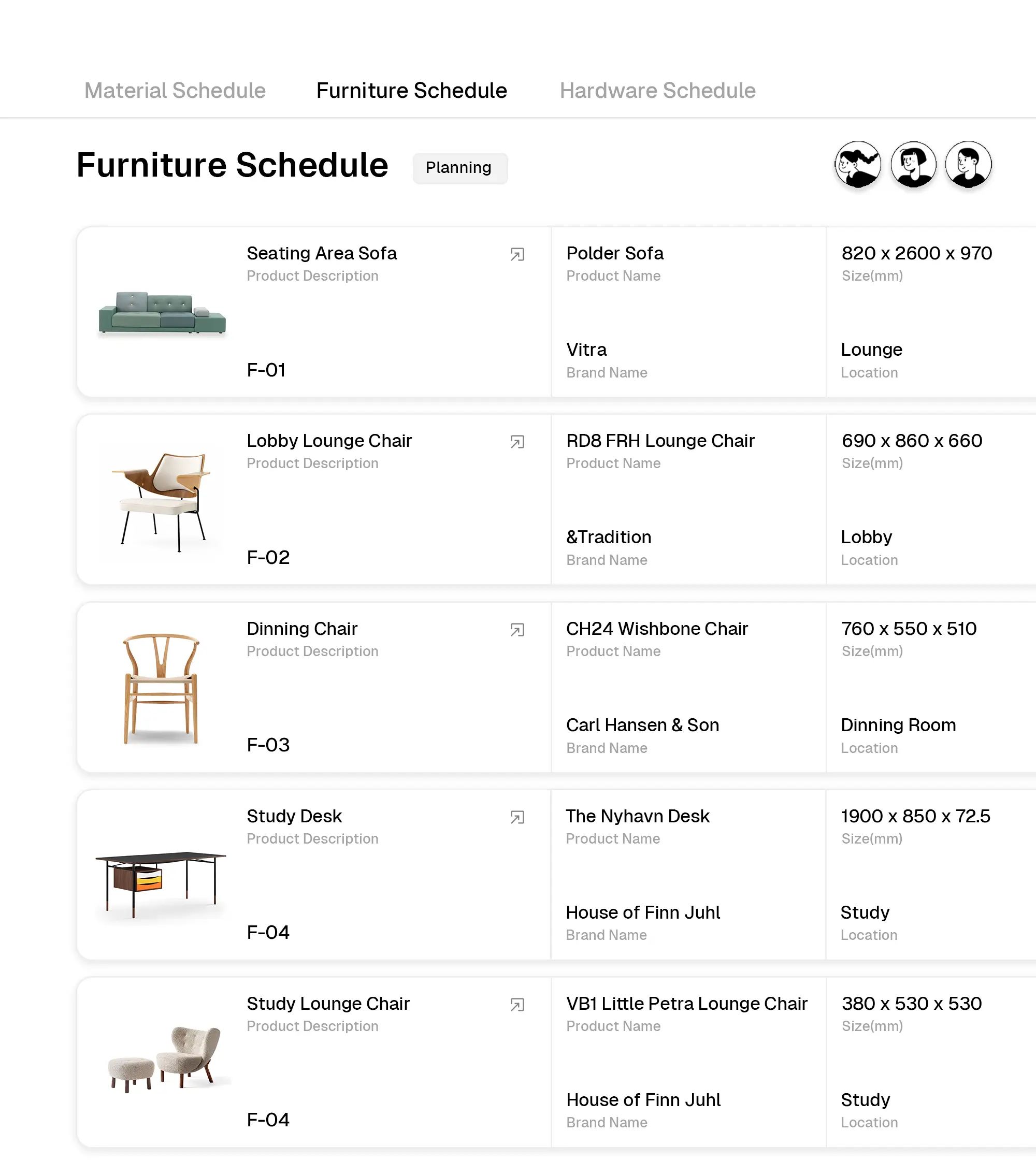
Task: Open the expand icon on Dinning Chair card
Action: click(x=517, y=629)
